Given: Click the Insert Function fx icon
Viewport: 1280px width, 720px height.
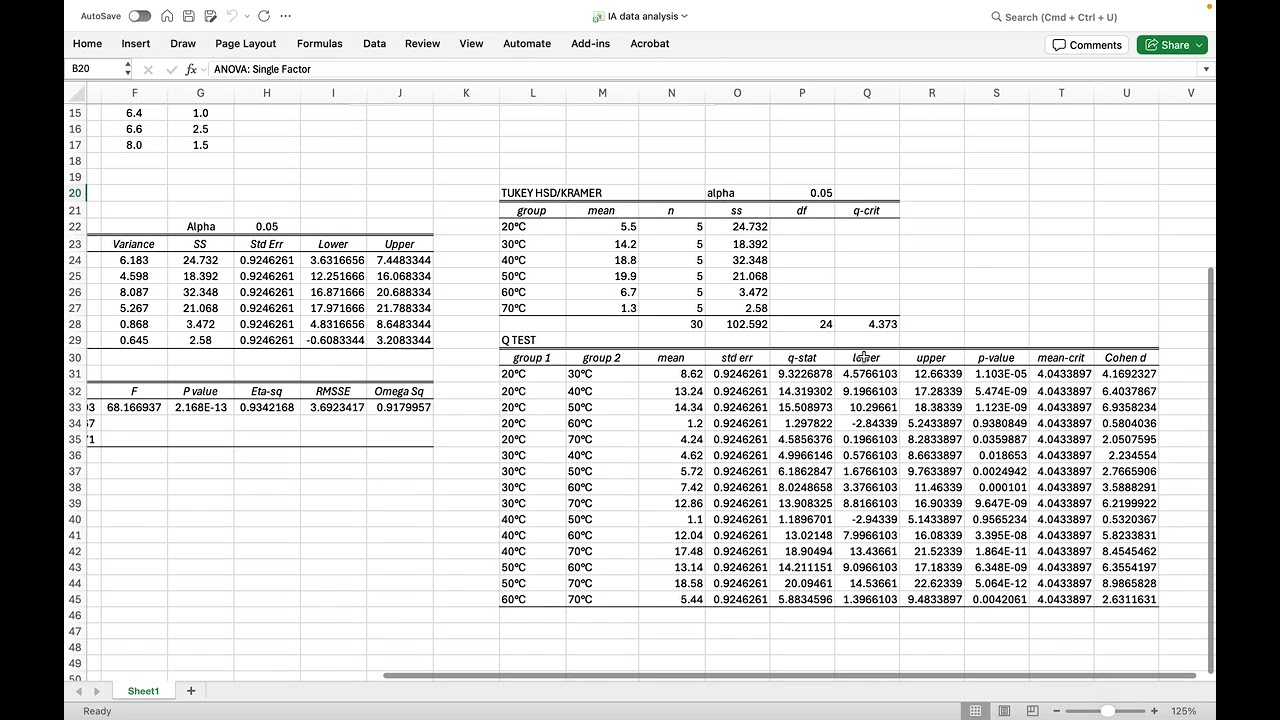Looking at the screenshot, I should coord(191,70).
